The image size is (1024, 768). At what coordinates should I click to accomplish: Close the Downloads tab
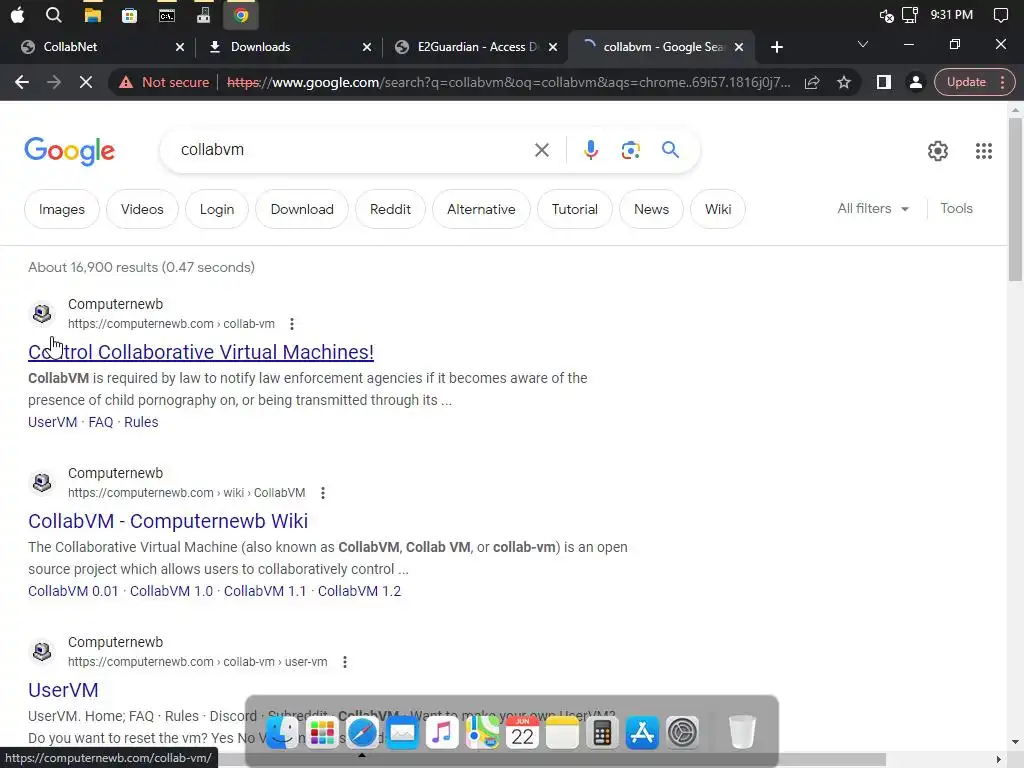(x=367, y=47)
